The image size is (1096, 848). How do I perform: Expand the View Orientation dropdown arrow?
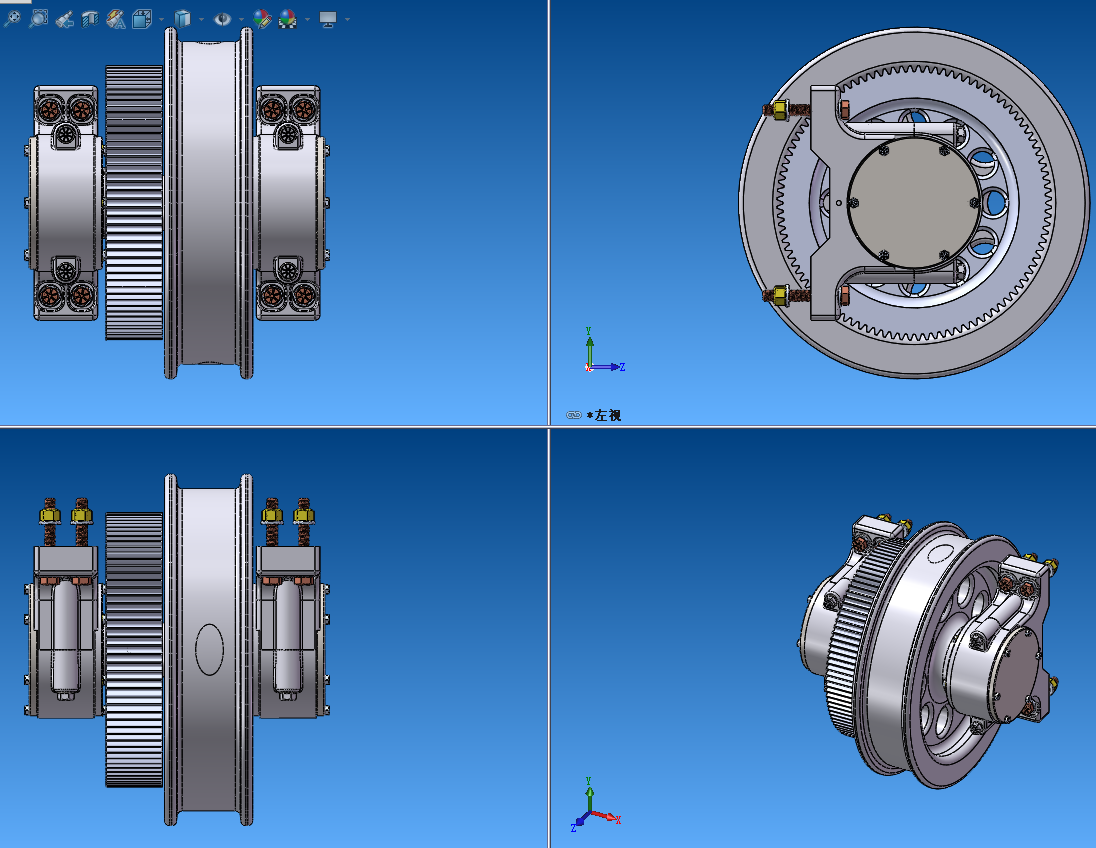coord(161,20)
